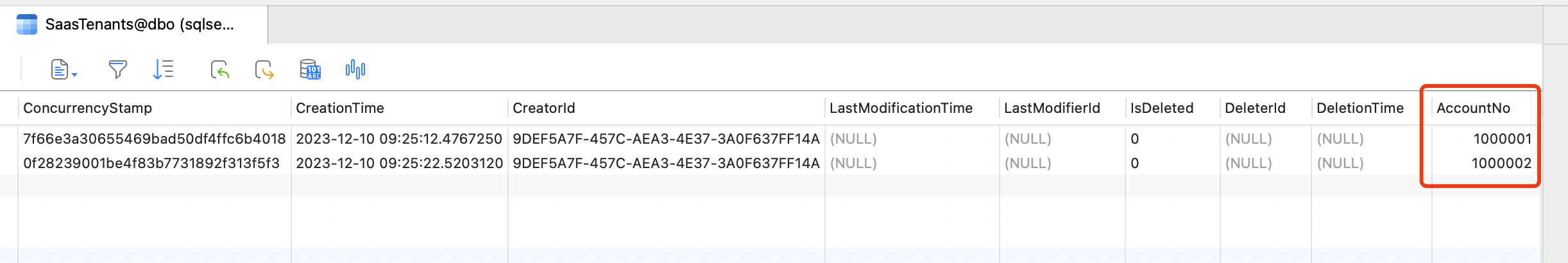The image size is (1568, 263).
Task: Click the CreationTime column header
Action: pyautogui.click(x=339, y=108)
